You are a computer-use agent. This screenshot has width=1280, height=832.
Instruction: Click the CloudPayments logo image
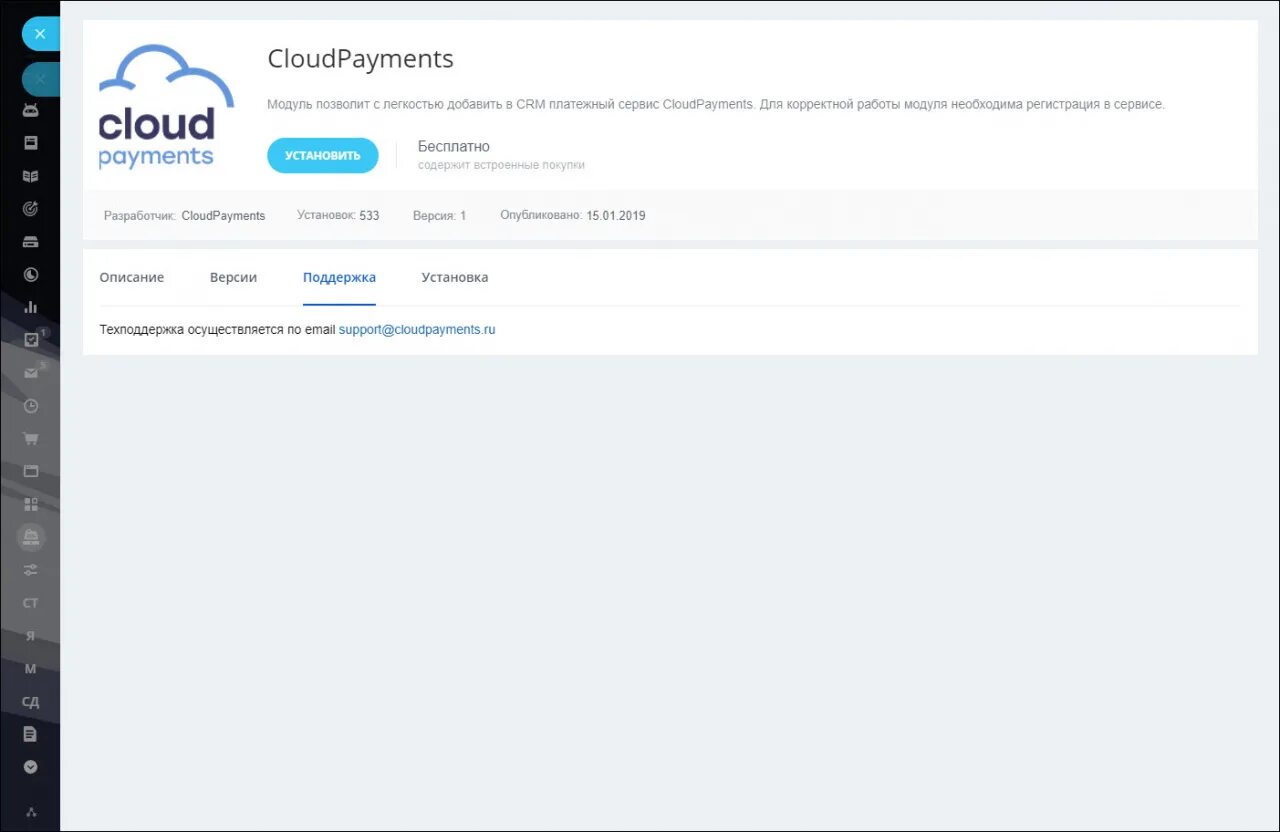coord(166,106)
